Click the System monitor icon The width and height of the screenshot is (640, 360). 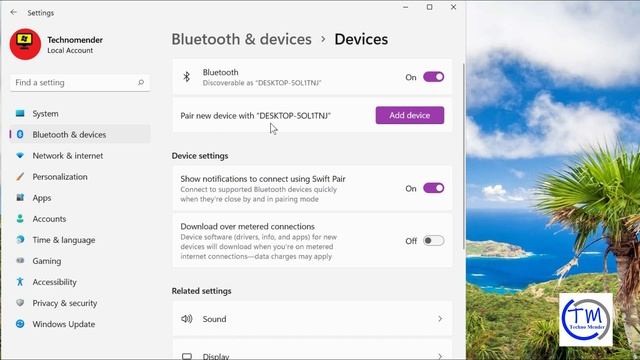[x=20, y=113]
